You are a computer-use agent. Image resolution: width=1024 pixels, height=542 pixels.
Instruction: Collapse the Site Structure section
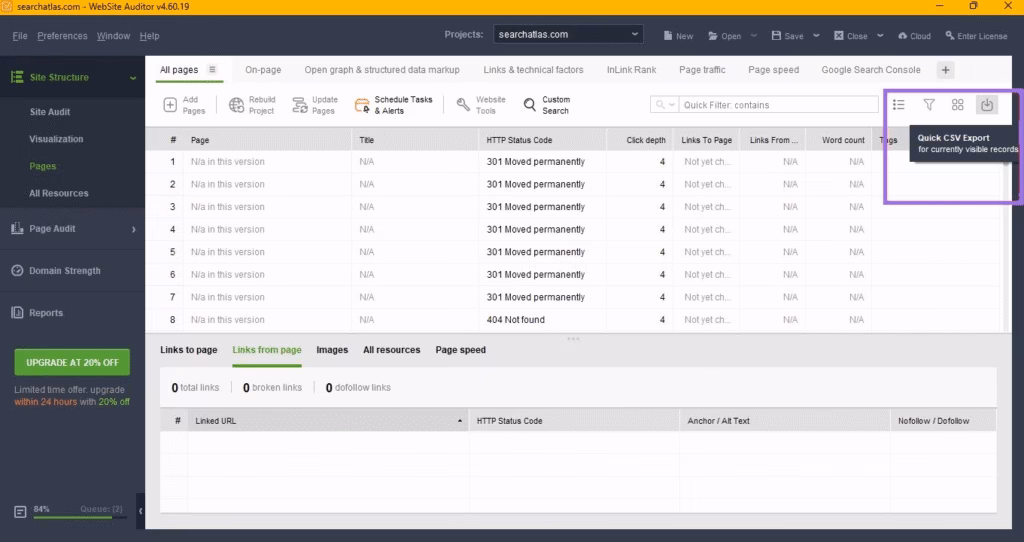point(133,78)
